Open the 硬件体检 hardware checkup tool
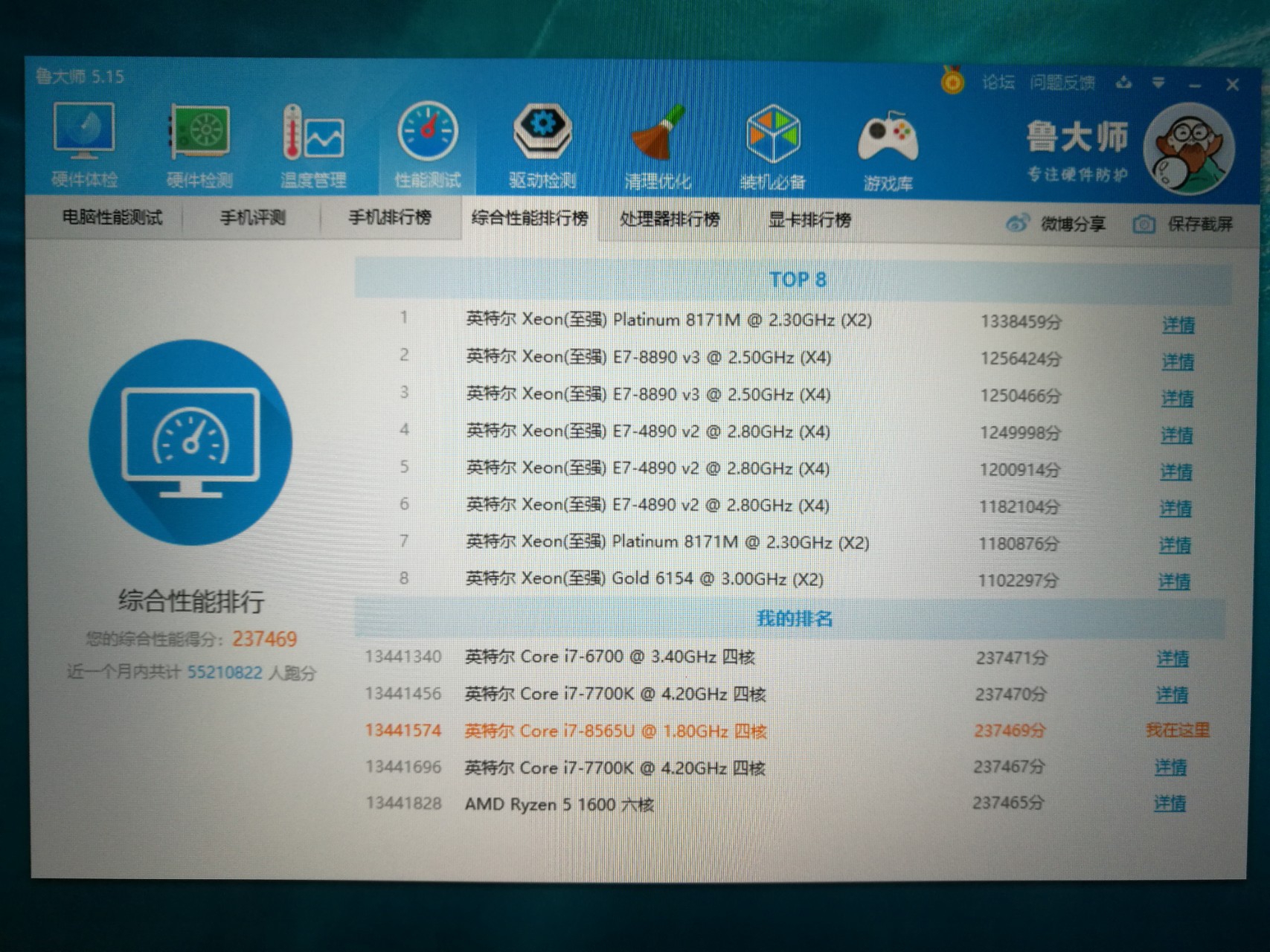This screenshot has width=1270, height=952. 84,141
